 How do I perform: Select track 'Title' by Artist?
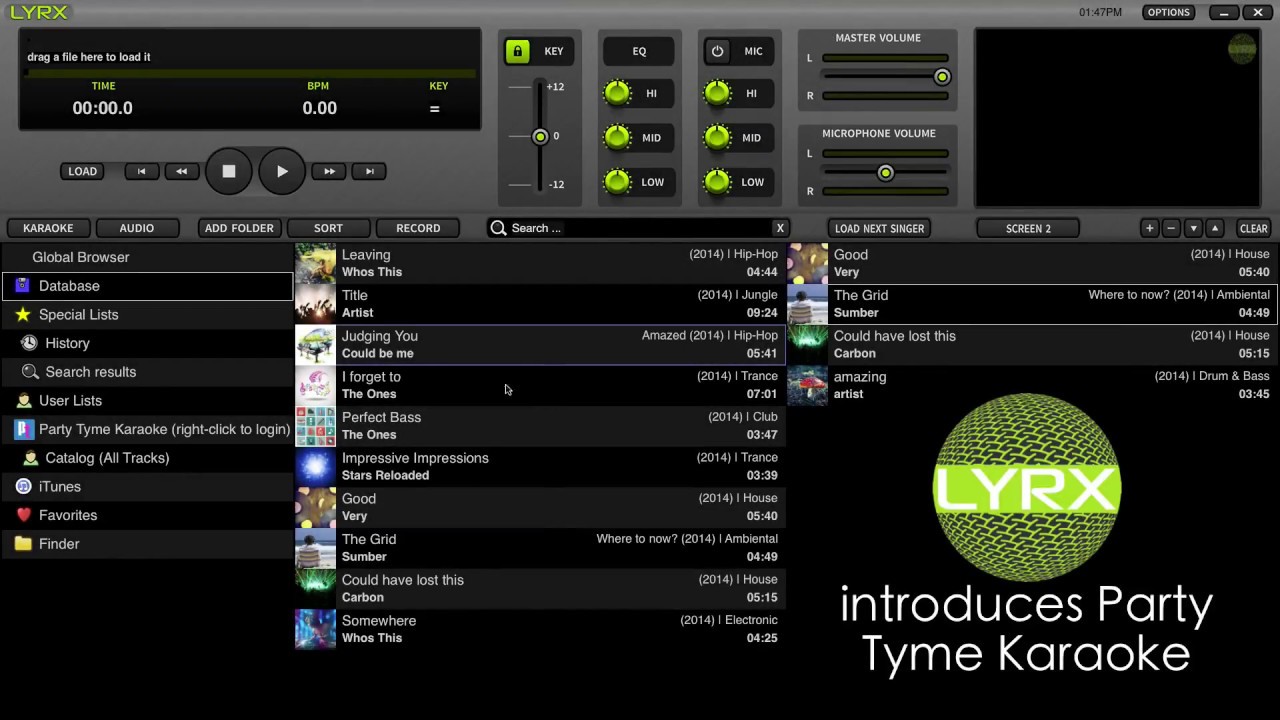pos(540,304)
